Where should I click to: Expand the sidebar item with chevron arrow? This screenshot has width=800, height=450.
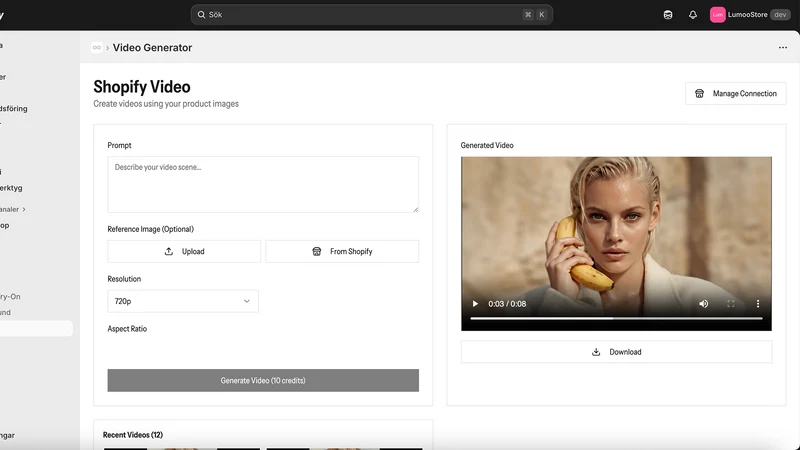(13, 209)
